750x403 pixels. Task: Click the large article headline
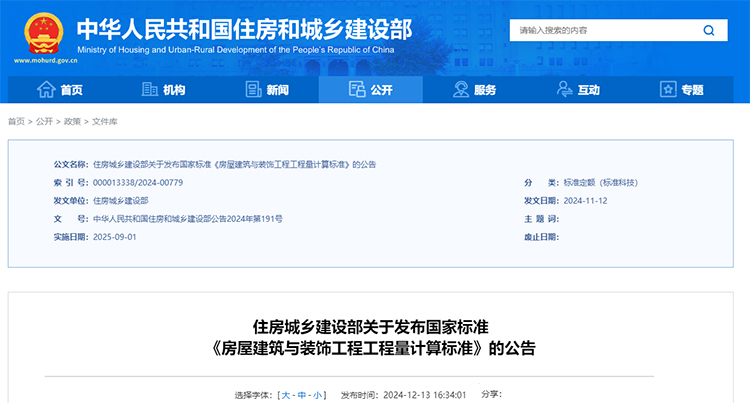(x=371, y=338)
